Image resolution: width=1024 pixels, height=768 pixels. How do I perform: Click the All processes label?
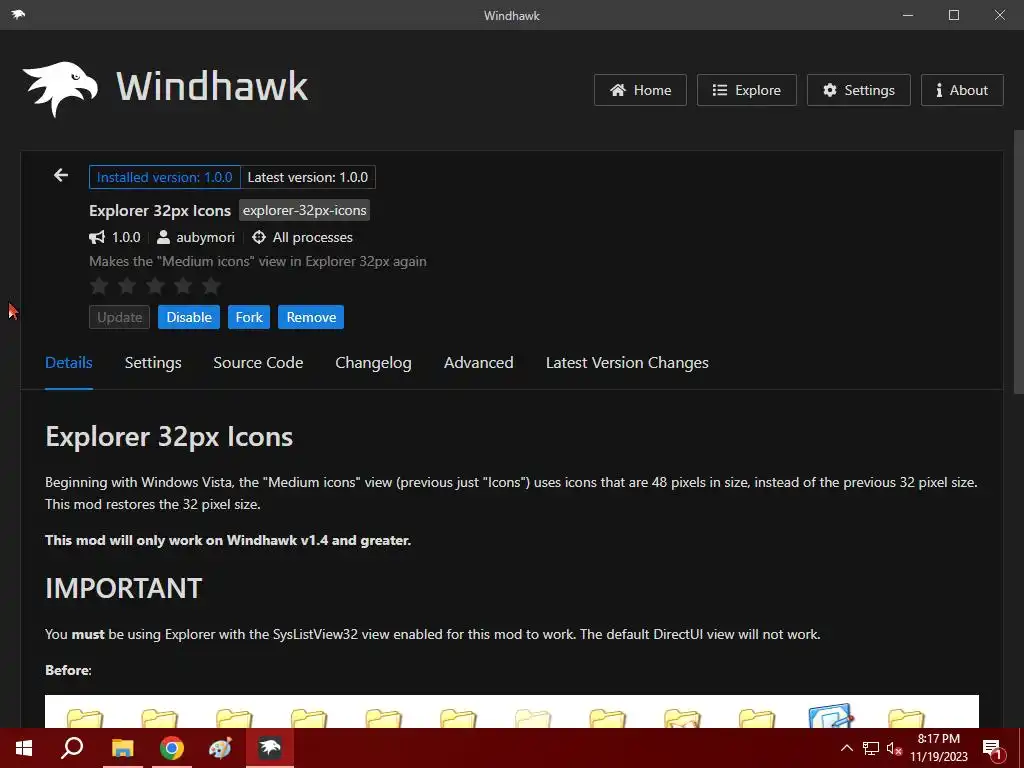coord(313,237)
